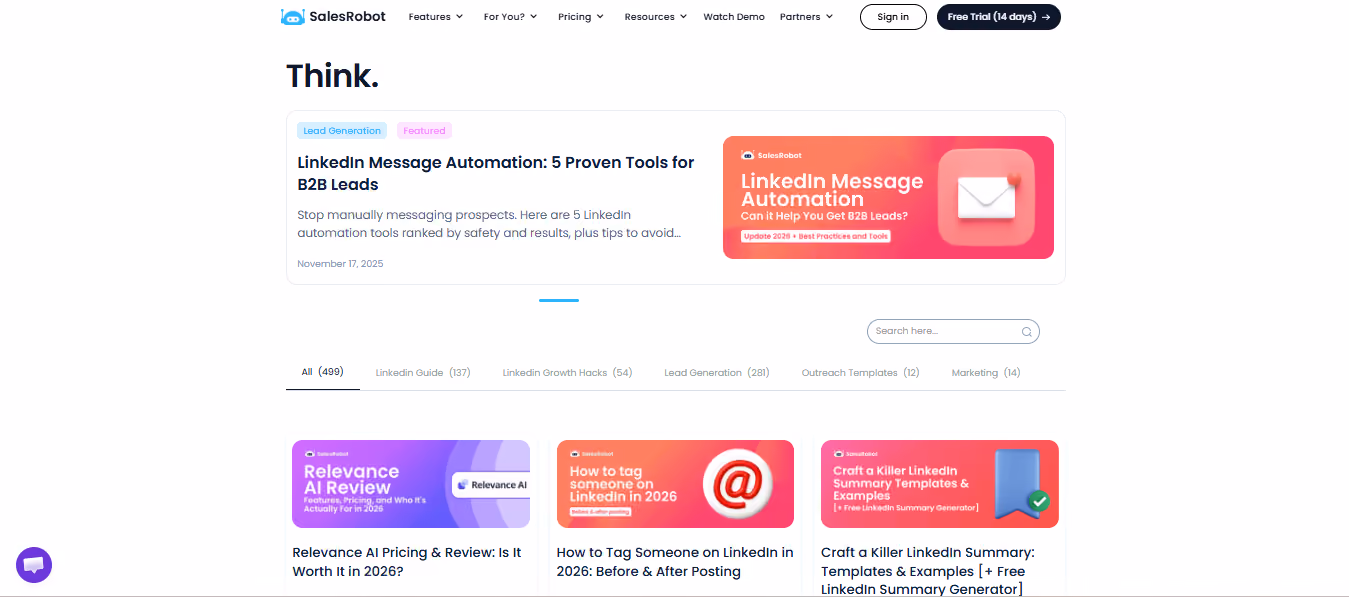The width and height of the screenshot is (1349, 597).
Task: Open LinkedIn Message Automation featured article title
Action: [x=496, y=174]
